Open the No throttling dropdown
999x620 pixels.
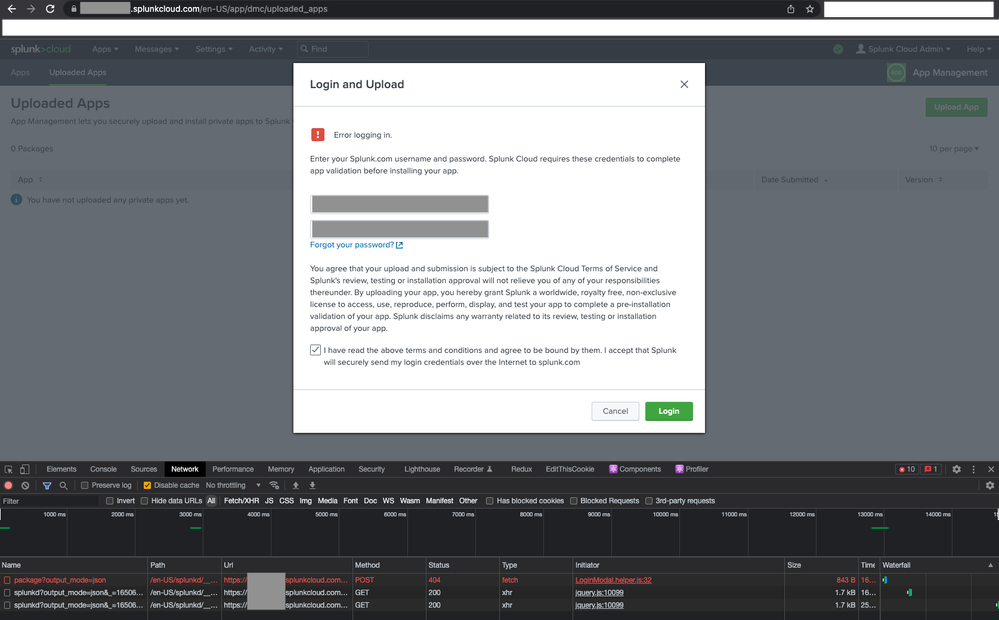click(x=233, y=486)
